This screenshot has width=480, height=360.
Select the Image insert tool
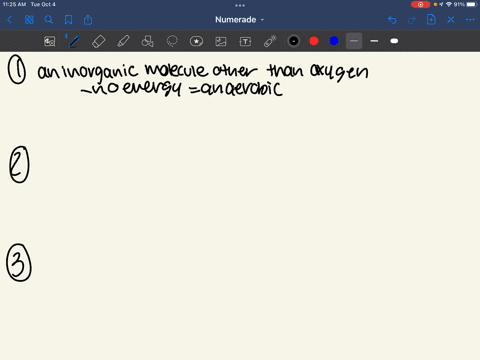221,41
